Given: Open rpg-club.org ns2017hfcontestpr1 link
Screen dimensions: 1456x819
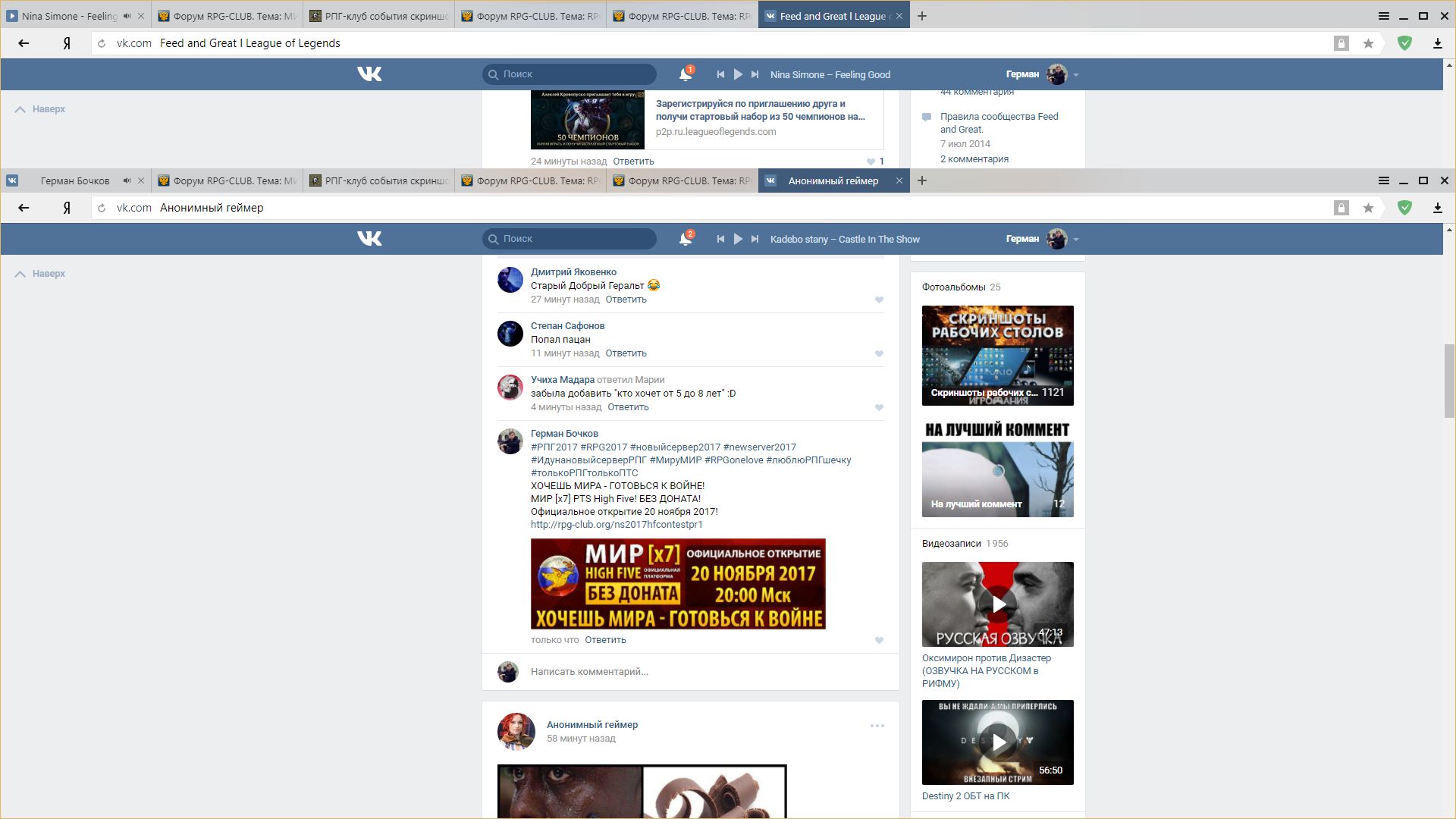Looking at the screenshot, I should coord(617,525).
